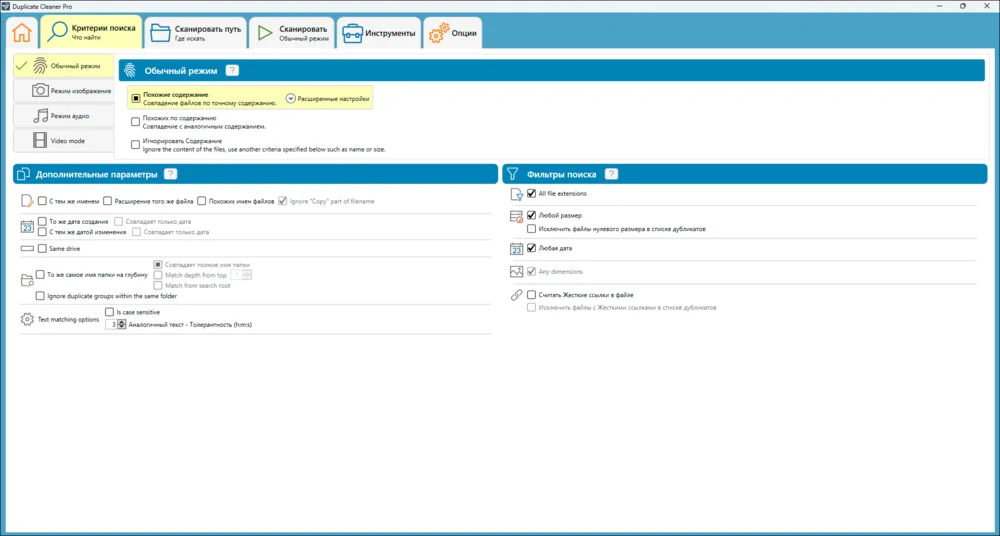Select camera icon for Режим изображения
The width and height of the screenshot is (1000, 536).
click(x=40, y=91)
